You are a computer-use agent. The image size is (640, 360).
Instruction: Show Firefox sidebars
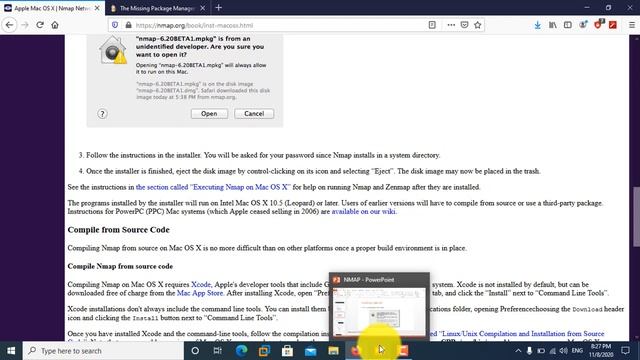[568, 25]
